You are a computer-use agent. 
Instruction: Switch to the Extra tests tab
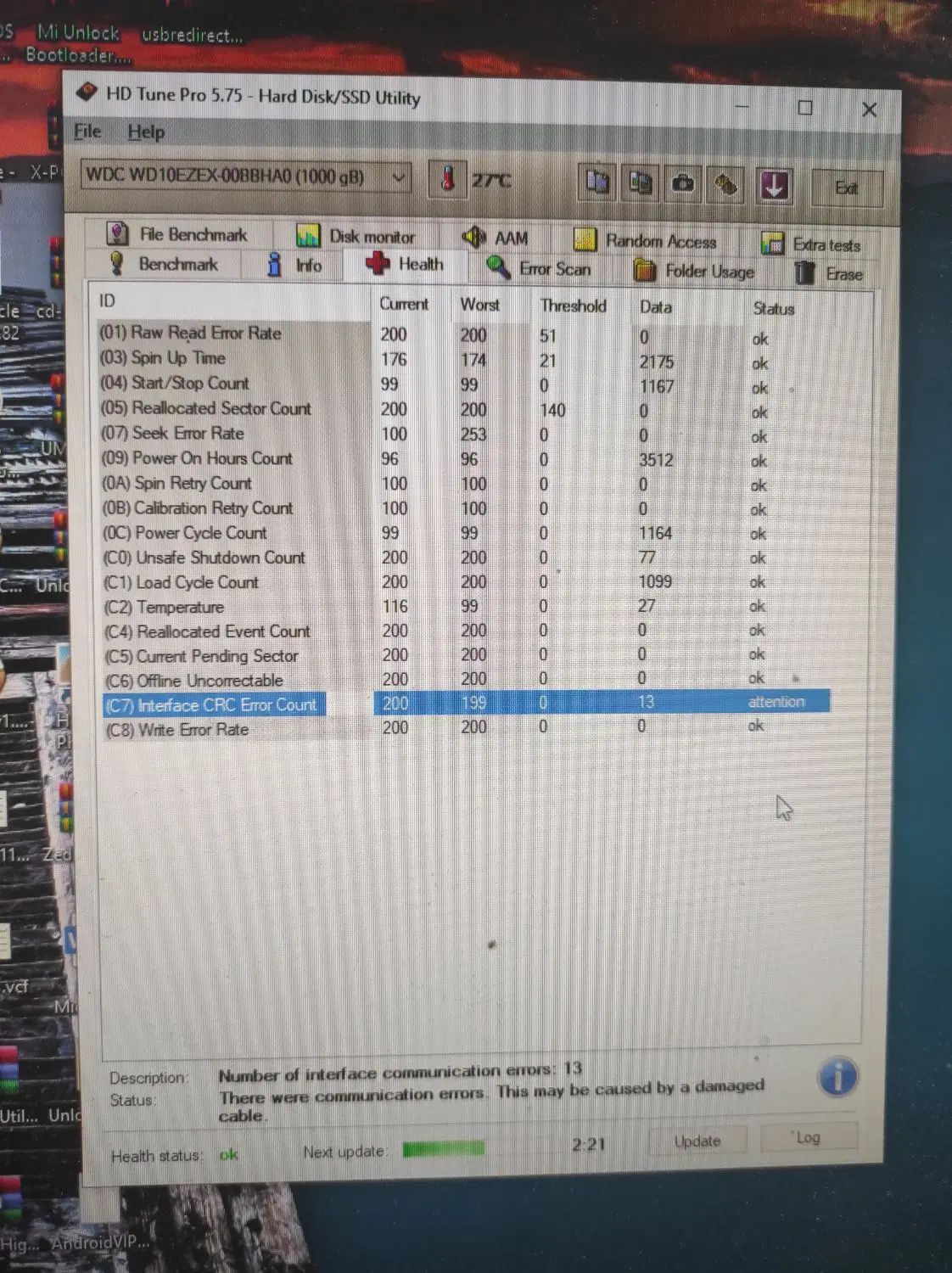pyautogui.click(x=810, y=244)
